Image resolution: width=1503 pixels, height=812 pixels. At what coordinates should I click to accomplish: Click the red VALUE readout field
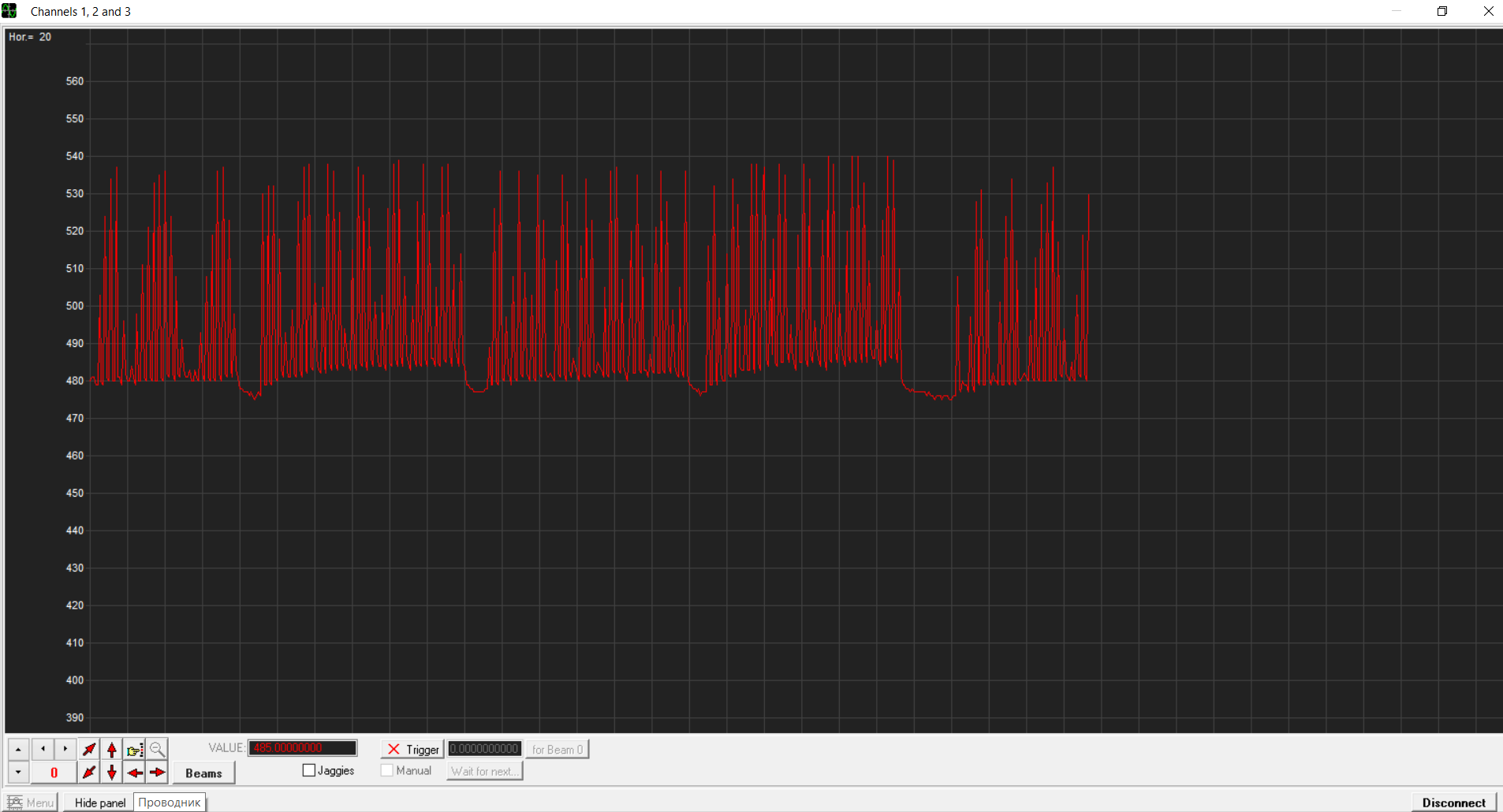pos(303,748)
